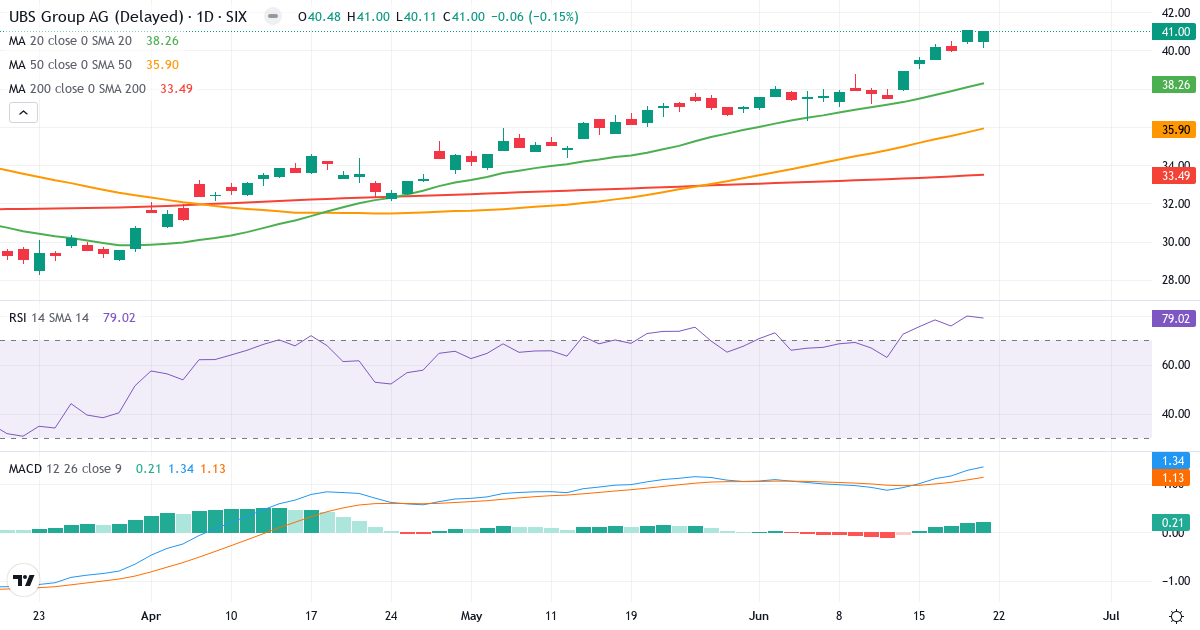Screen dimensions: 1200x630
Task: Select the MA 20 indicator legend
Action: (71, 41)
